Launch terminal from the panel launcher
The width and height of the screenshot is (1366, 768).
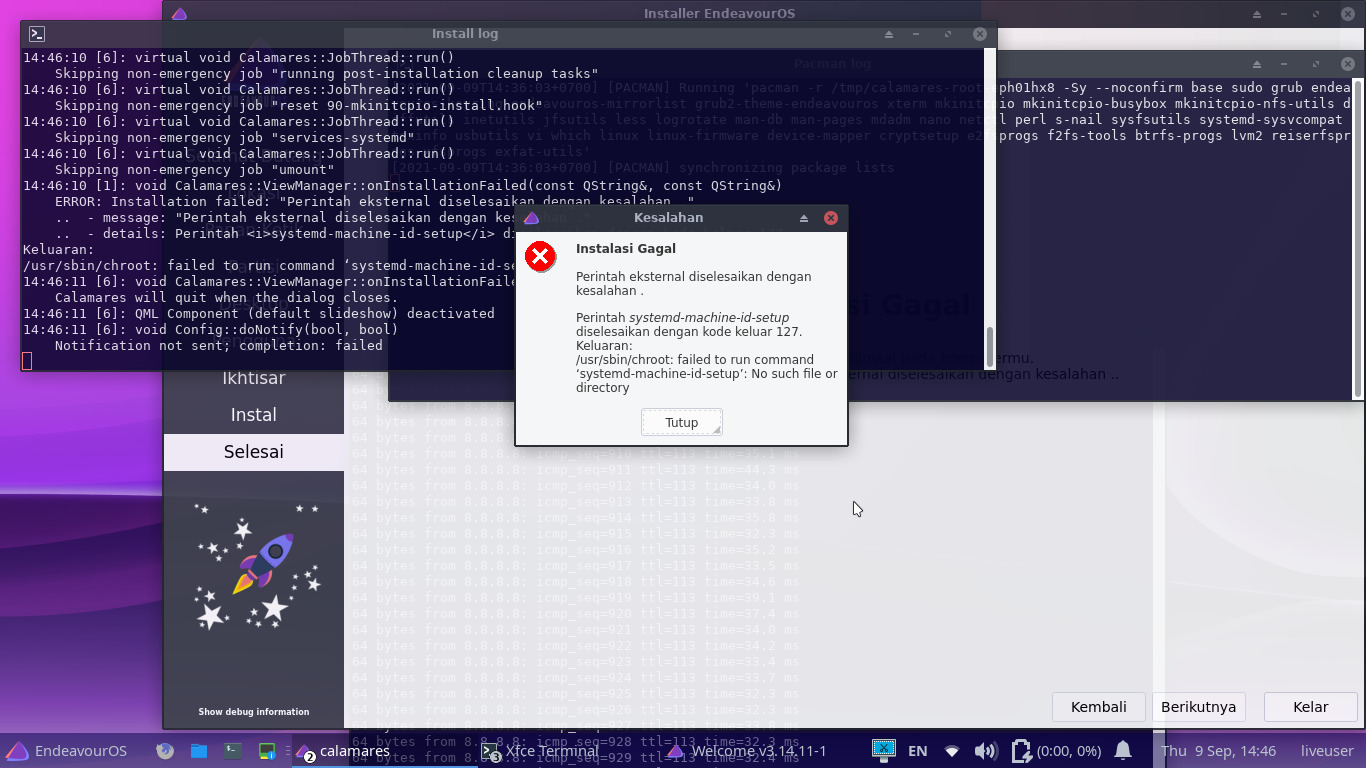coord(232,751)
